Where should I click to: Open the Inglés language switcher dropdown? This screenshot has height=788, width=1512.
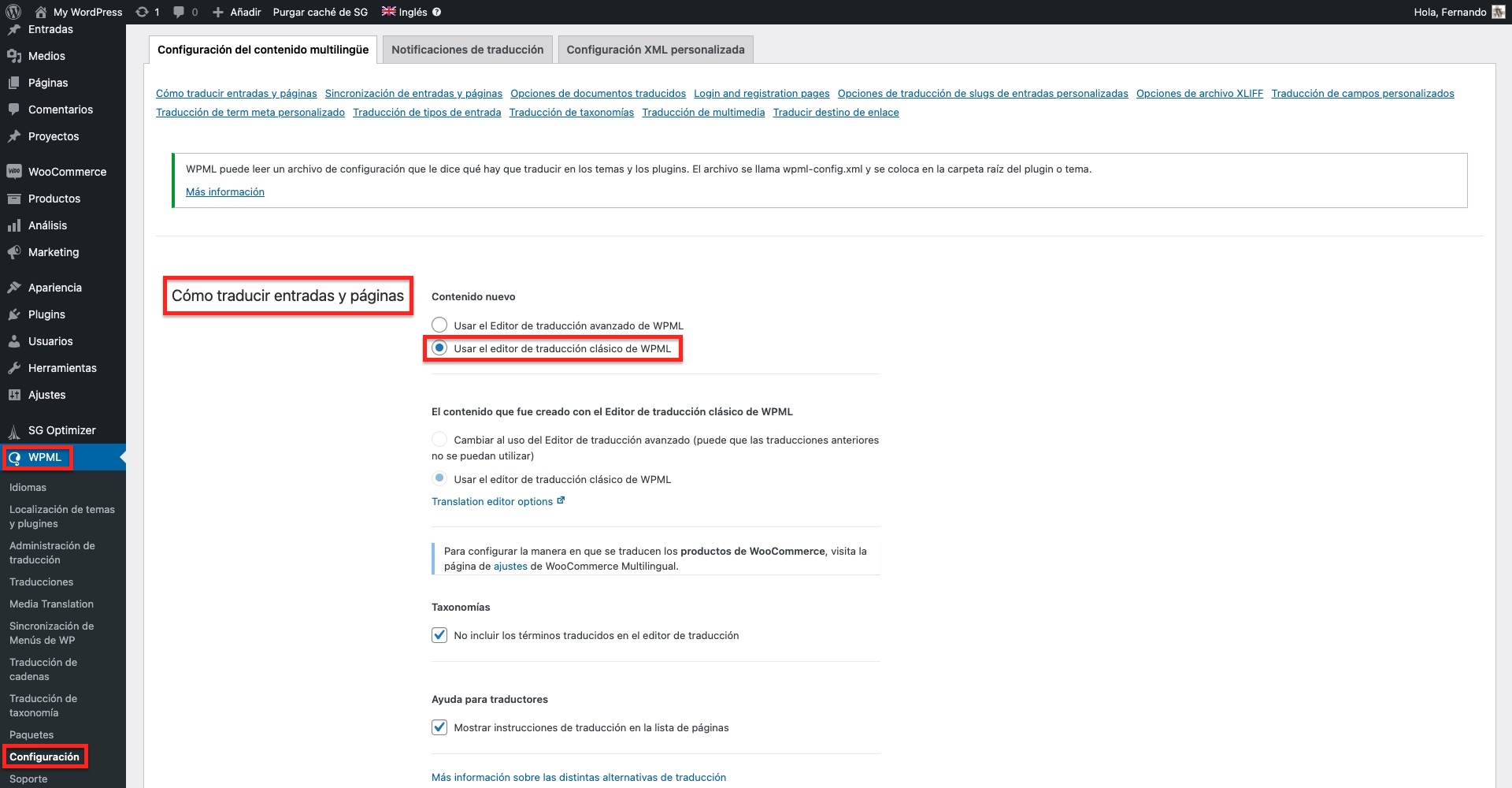click(x=404, y=12)
